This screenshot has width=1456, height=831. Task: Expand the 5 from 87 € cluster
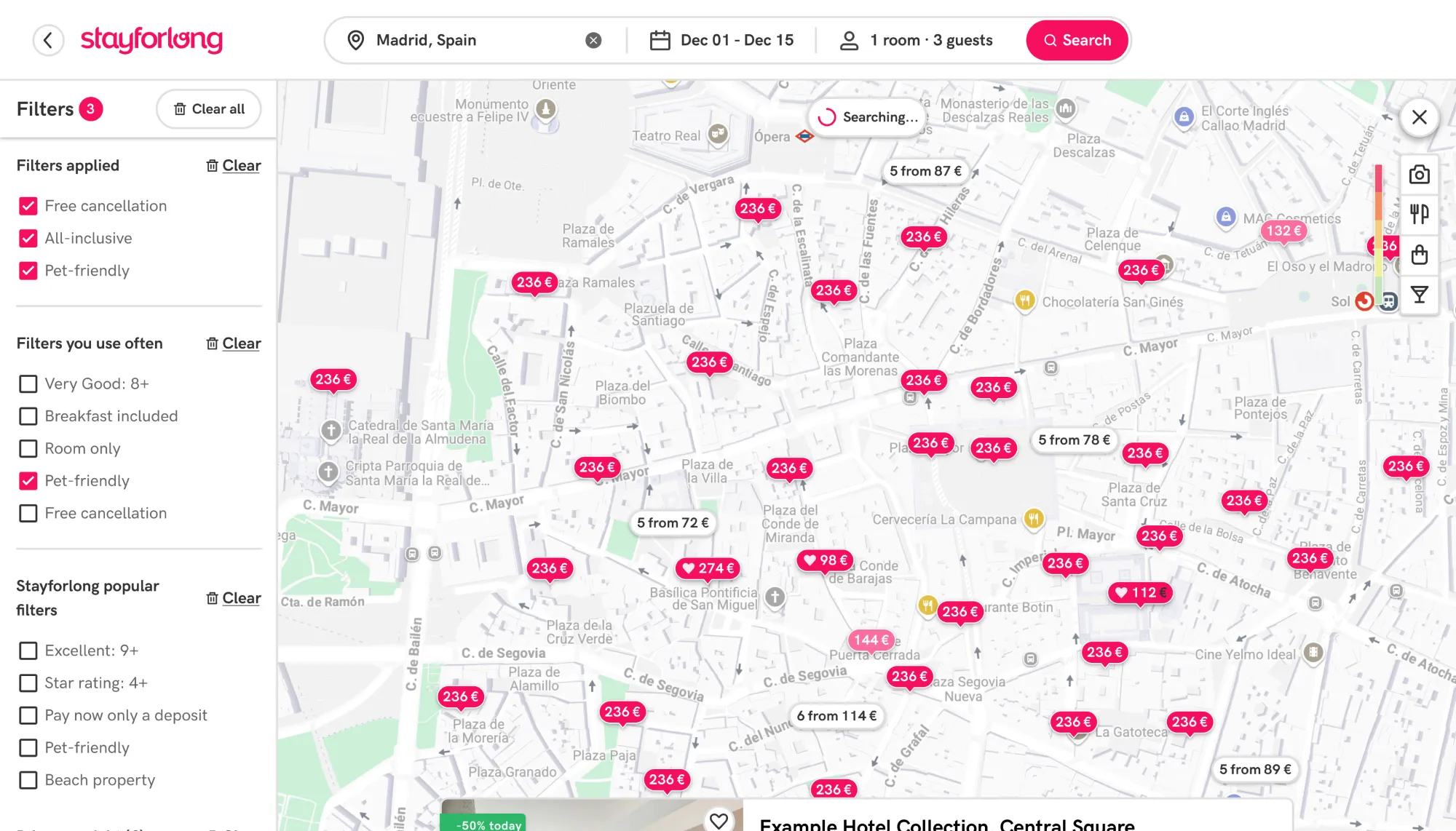click(x=925, y=171)
